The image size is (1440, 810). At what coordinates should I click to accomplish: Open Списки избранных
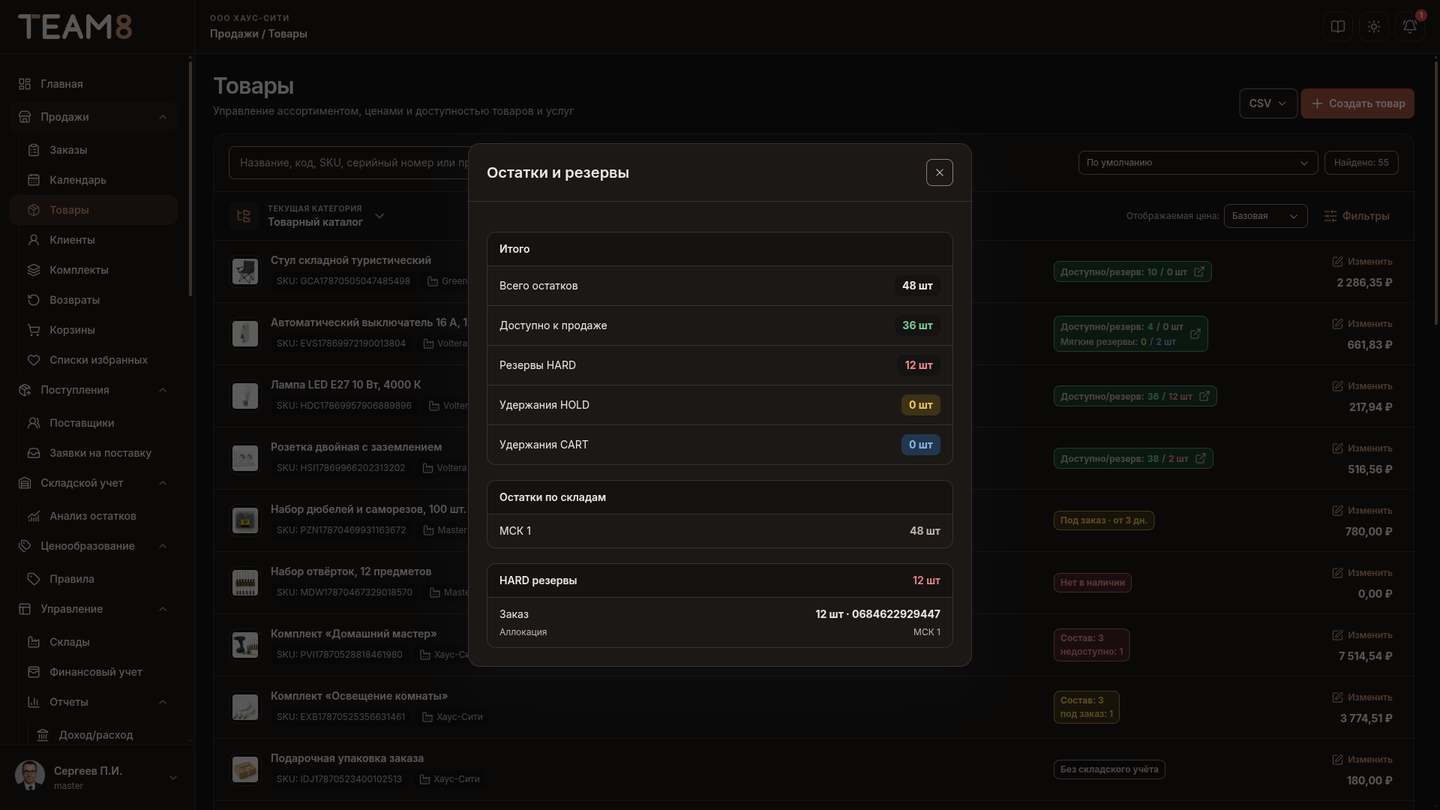94,360
